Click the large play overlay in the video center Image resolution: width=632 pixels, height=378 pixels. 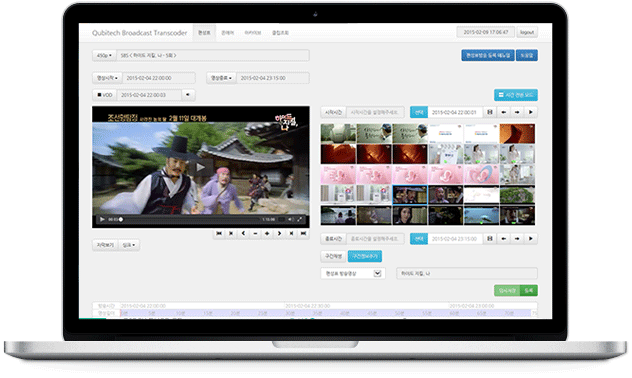200,167
